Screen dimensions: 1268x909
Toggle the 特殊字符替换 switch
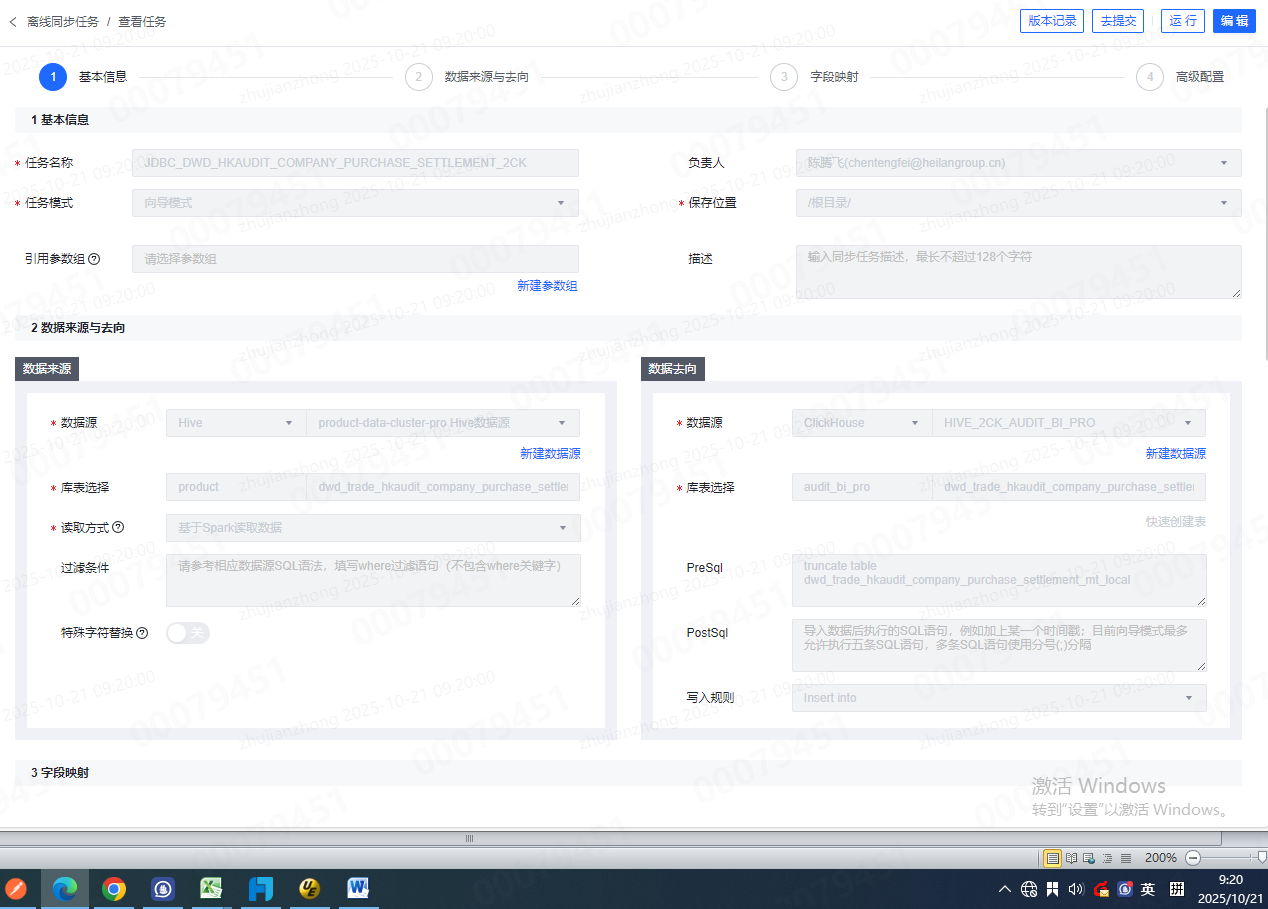188,633
